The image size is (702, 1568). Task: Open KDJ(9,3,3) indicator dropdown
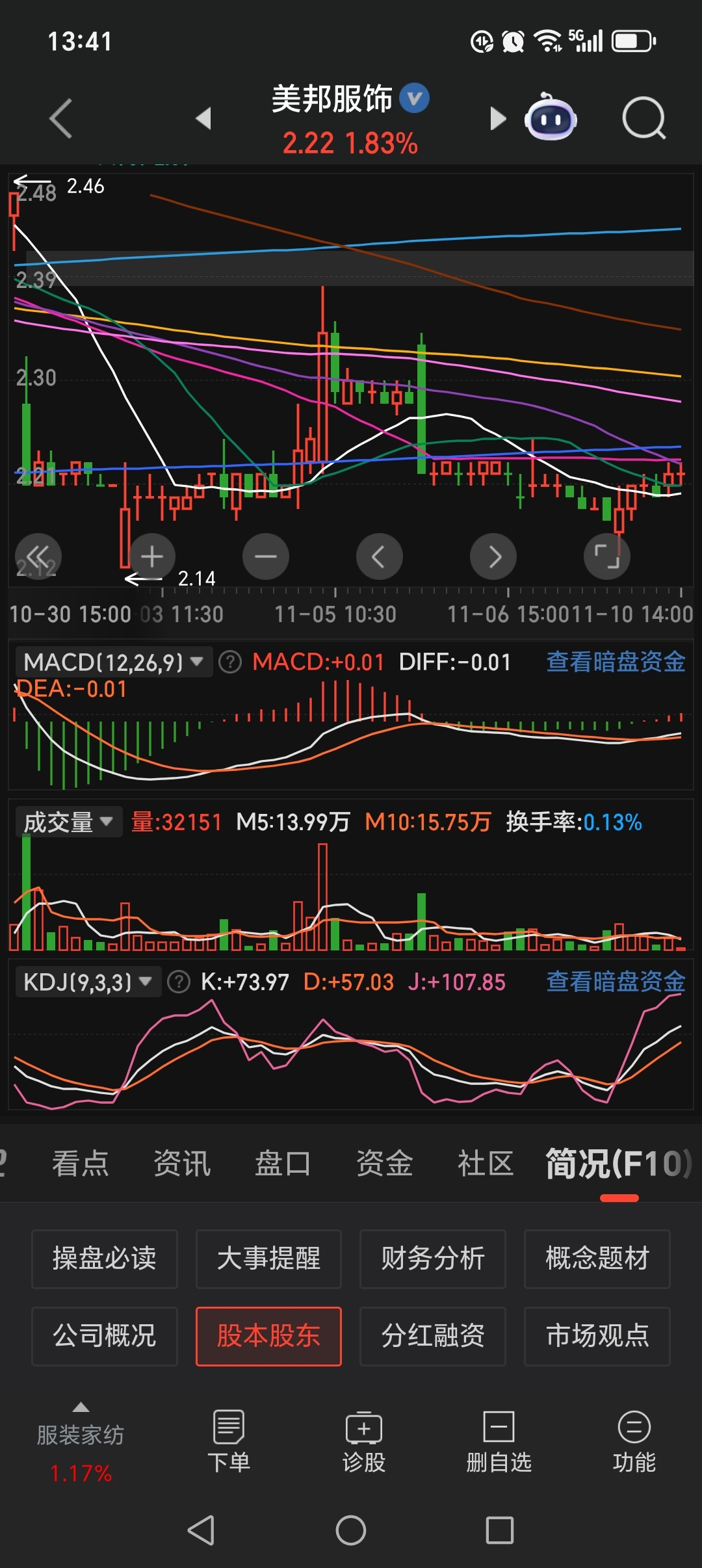(88, 982)
